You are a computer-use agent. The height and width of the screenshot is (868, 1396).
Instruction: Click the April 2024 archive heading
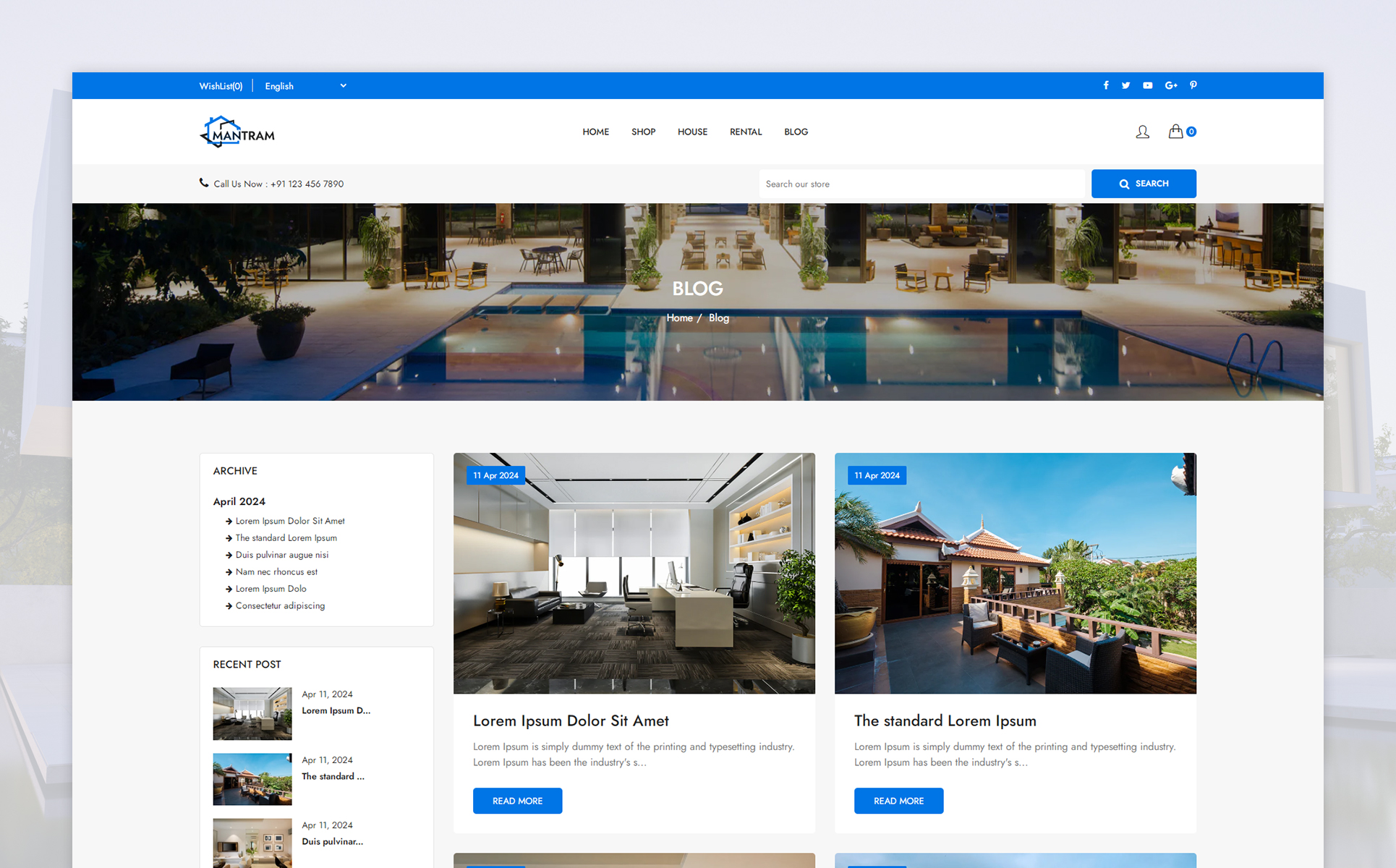239,502
